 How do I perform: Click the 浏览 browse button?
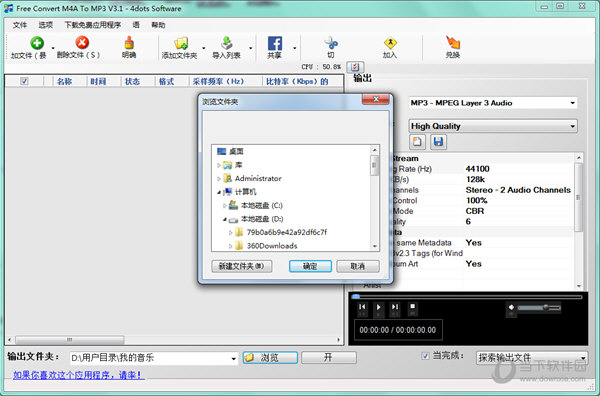[270, 358]
